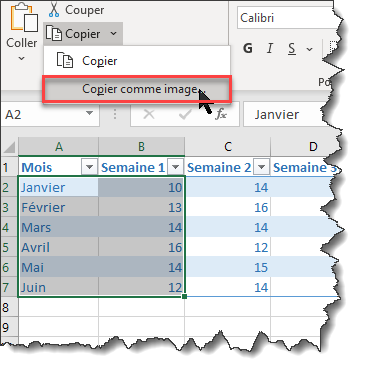Viewport: 367px width, 375px height.
Task: Select the Mars cell
Action: 59,228
